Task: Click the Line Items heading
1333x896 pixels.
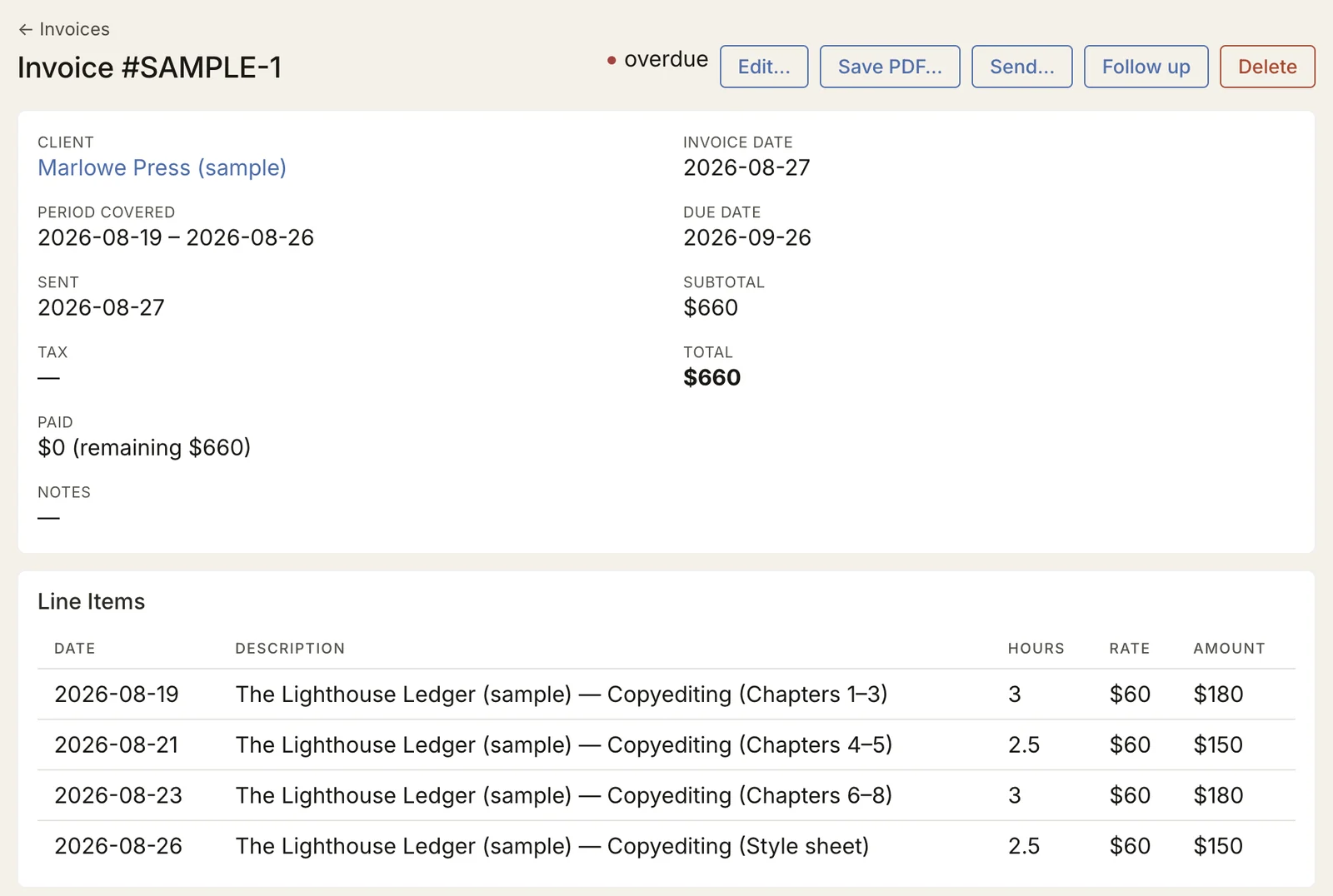Action: 91,601
